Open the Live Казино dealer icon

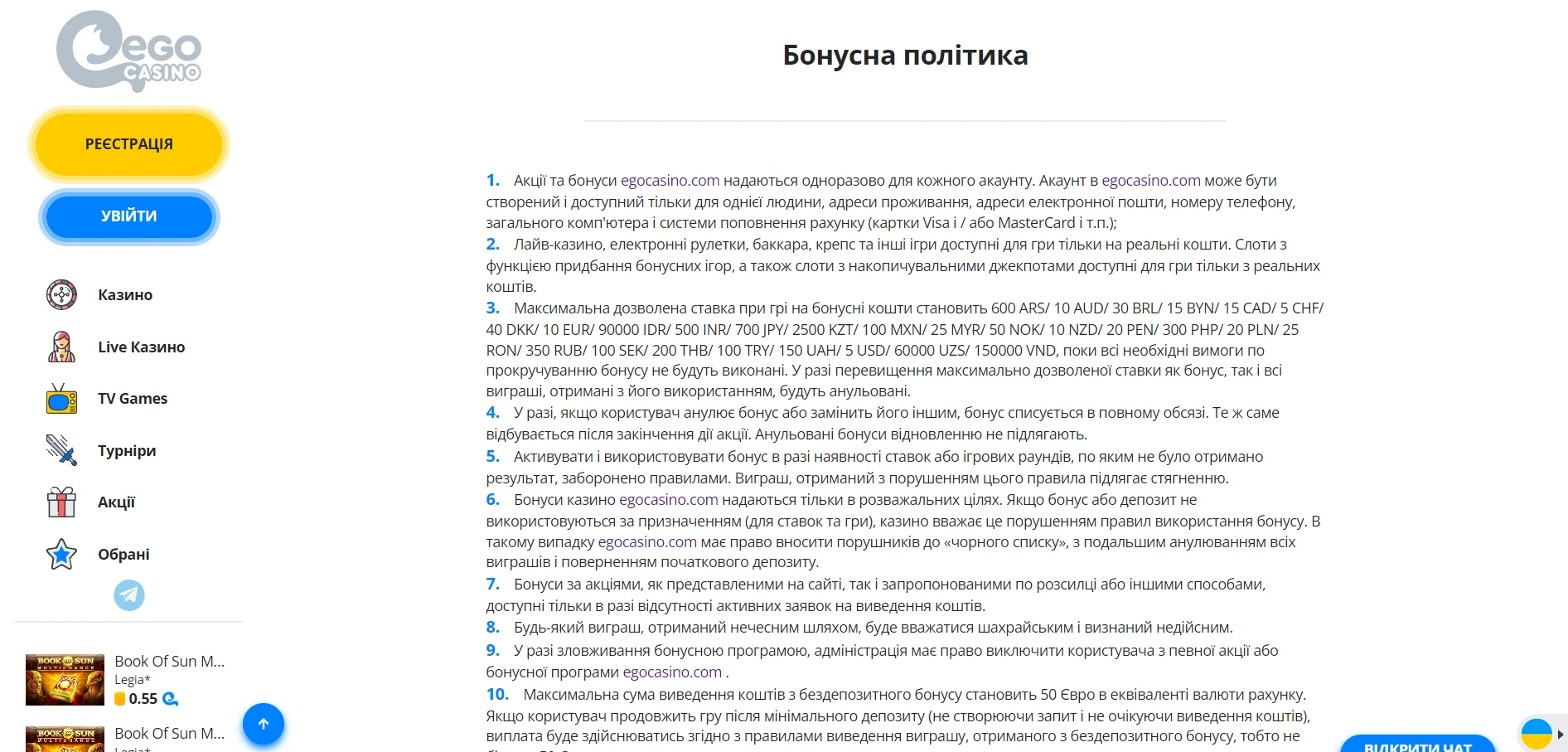tap(61, 347)
